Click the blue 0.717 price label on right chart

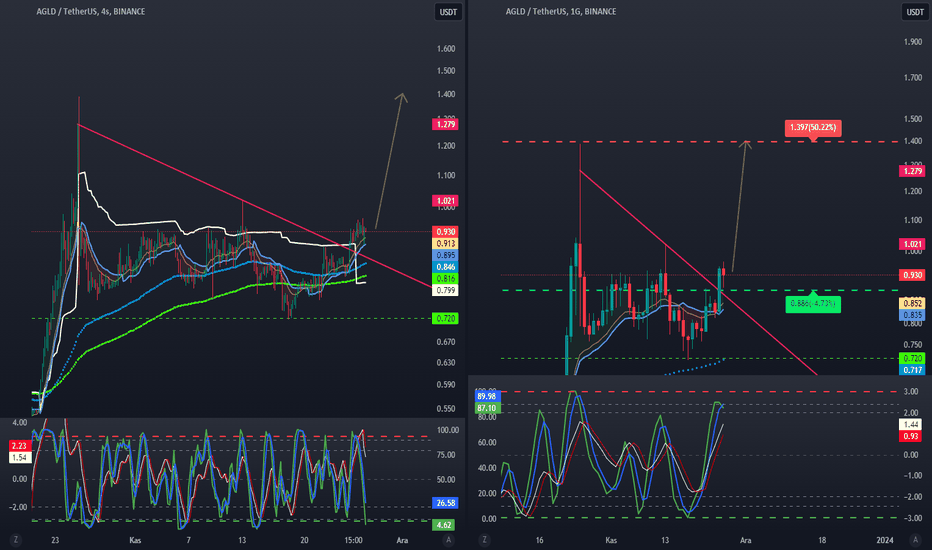click(x=912, y=370)
